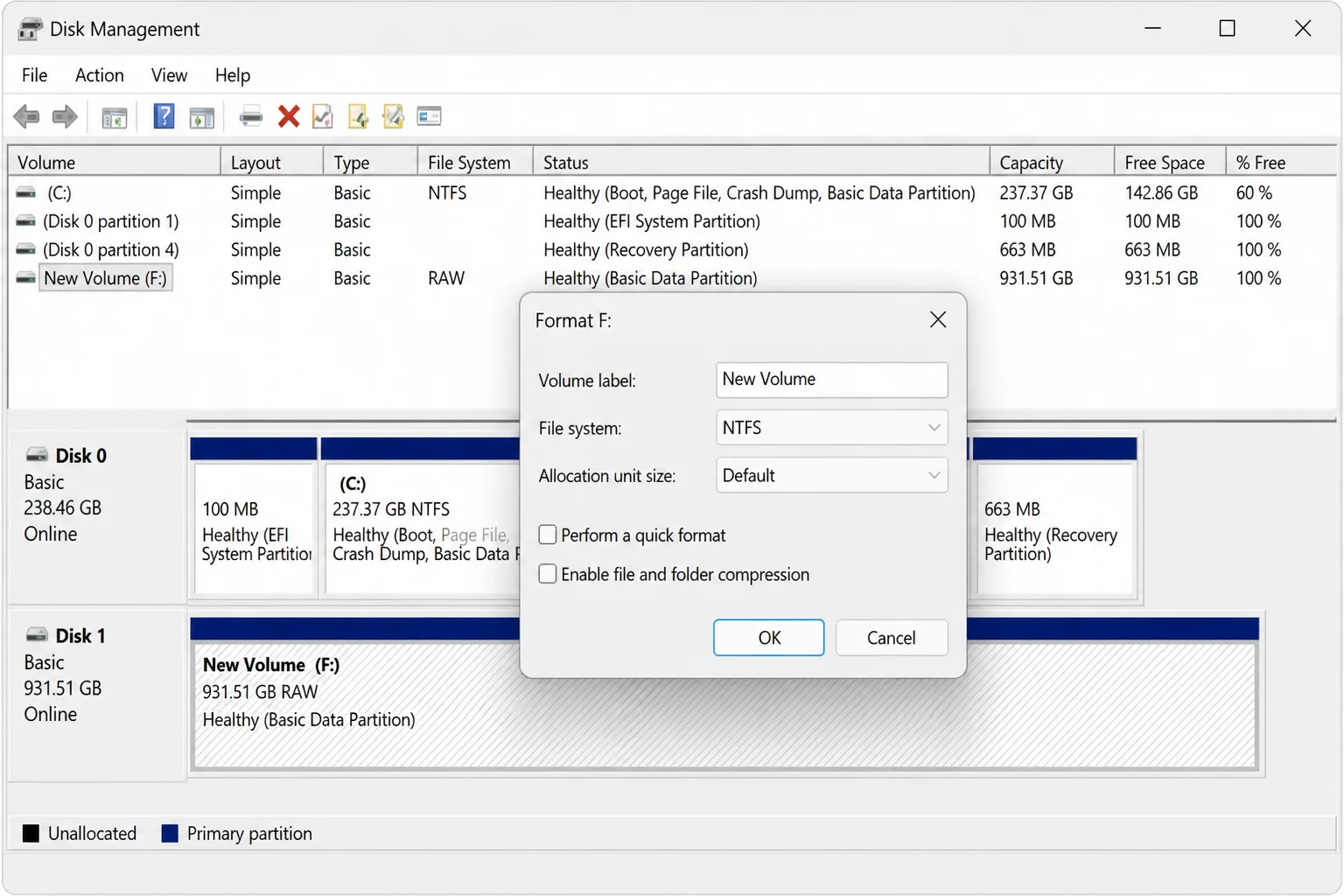The height and width of the screenshot is (896, 1344).
Task: Sort by the Volume column header
Action: tap(114, 163)
